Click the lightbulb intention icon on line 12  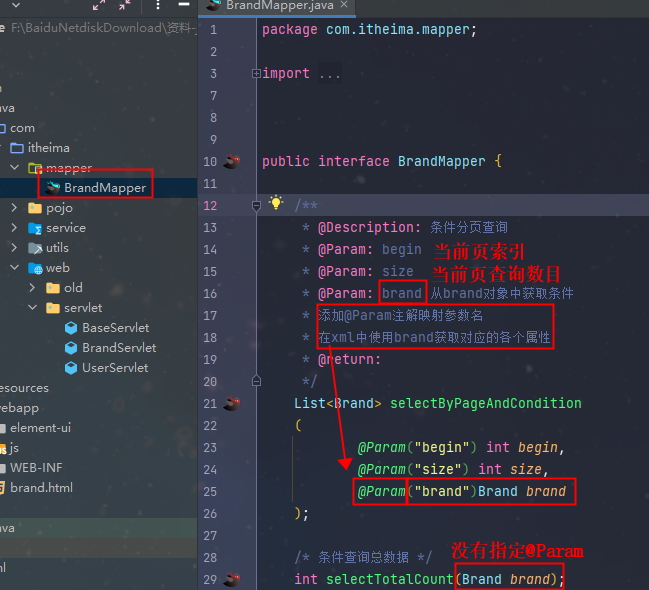[x=276, y=202]
